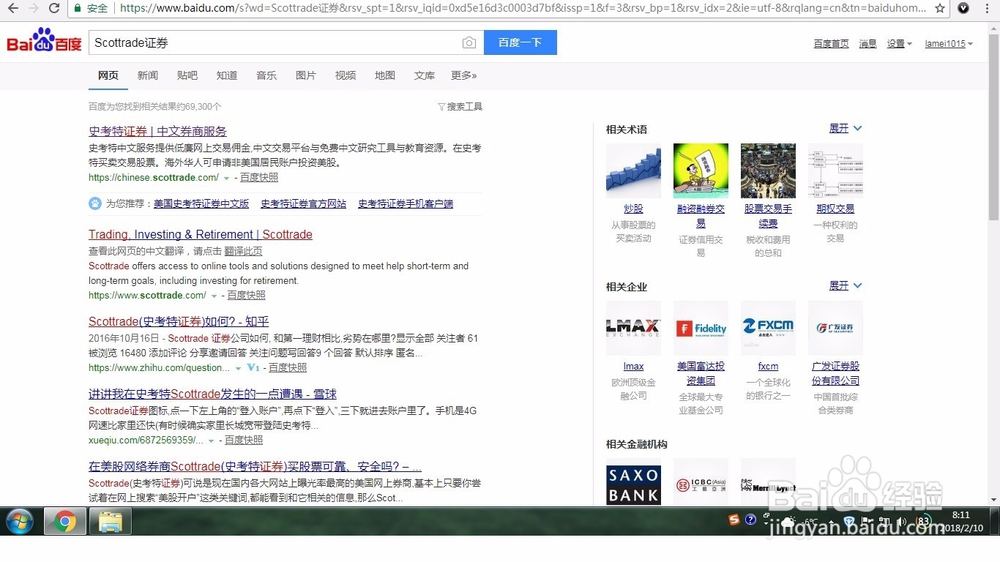Click the 广发证券 logo thumbnail

(x=835, y=328)
